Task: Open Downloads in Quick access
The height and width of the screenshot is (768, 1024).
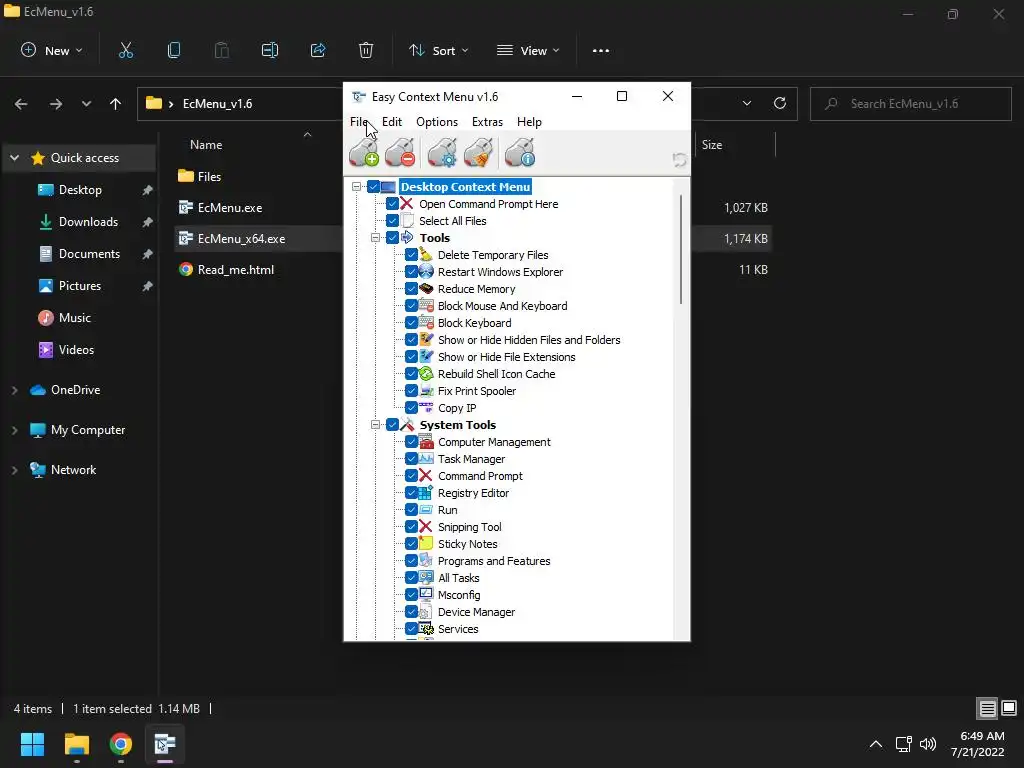Action: coord(88,222)
